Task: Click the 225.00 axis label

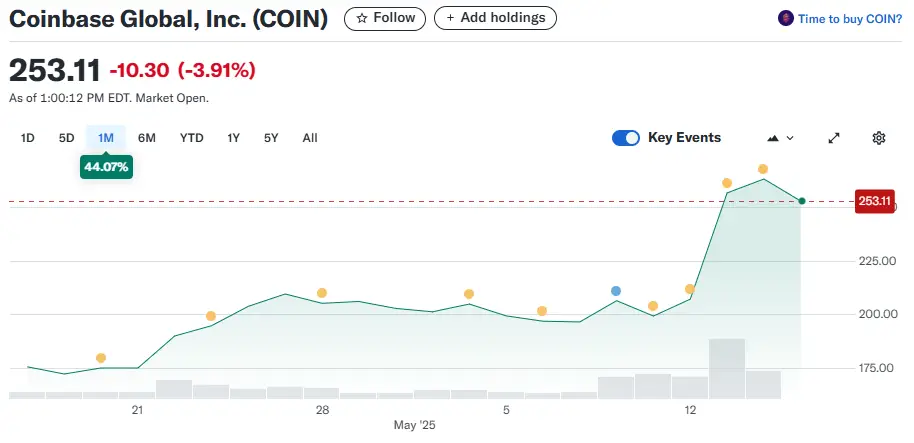Action: point(877,261)
